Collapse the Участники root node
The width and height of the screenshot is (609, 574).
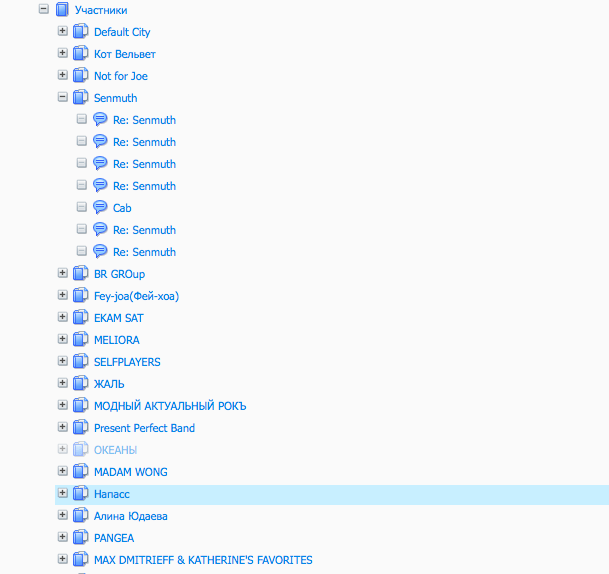point(44,9)
